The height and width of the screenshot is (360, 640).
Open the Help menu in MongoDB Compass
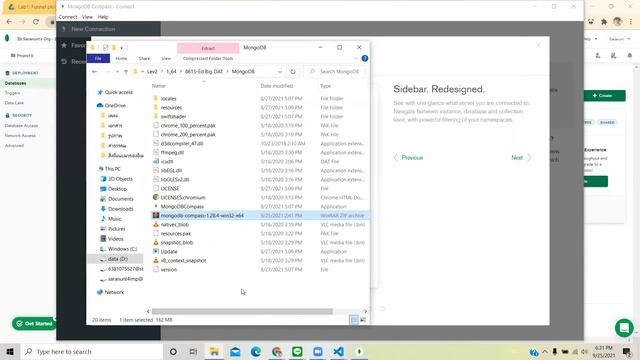[x=103, y=17]
